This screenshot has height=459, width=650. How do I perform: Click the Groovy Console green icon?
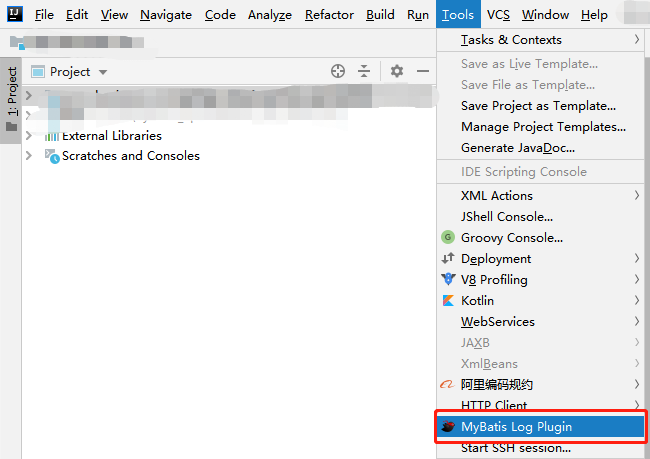coord(448,237)
